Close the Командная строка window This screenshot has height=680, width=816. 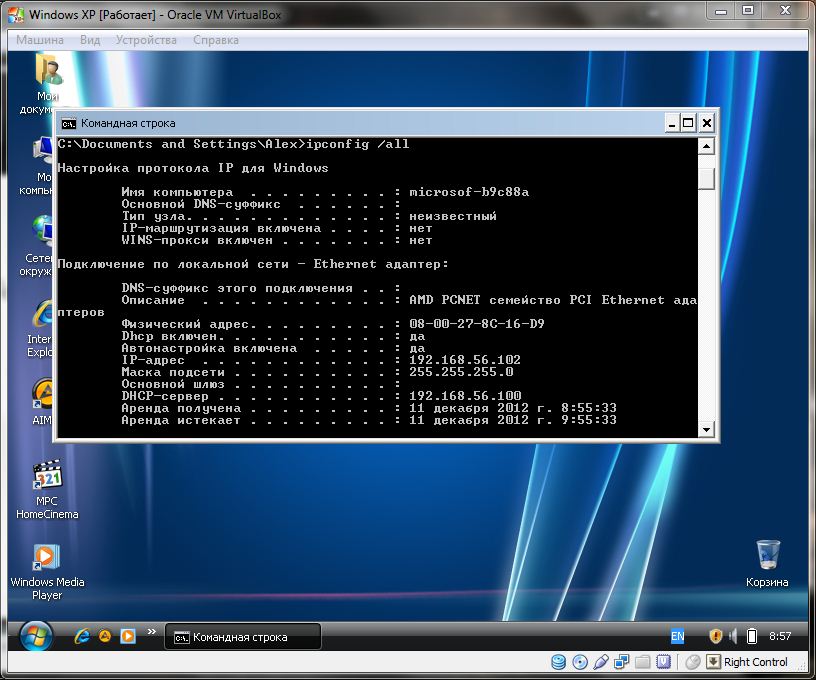click(706, 123)
